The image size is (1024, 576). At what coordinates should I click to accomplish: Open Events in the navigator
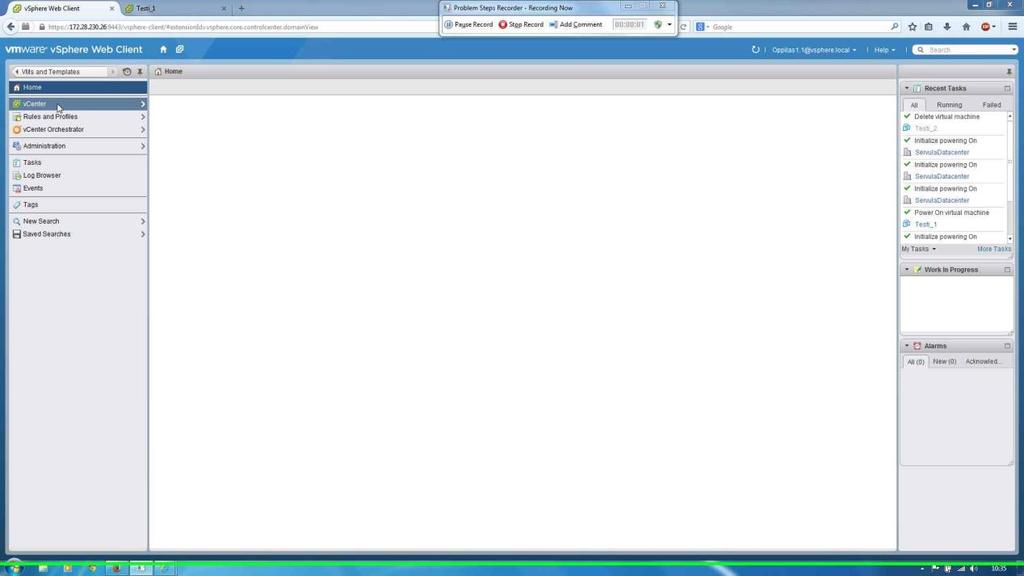pos(78,188)
